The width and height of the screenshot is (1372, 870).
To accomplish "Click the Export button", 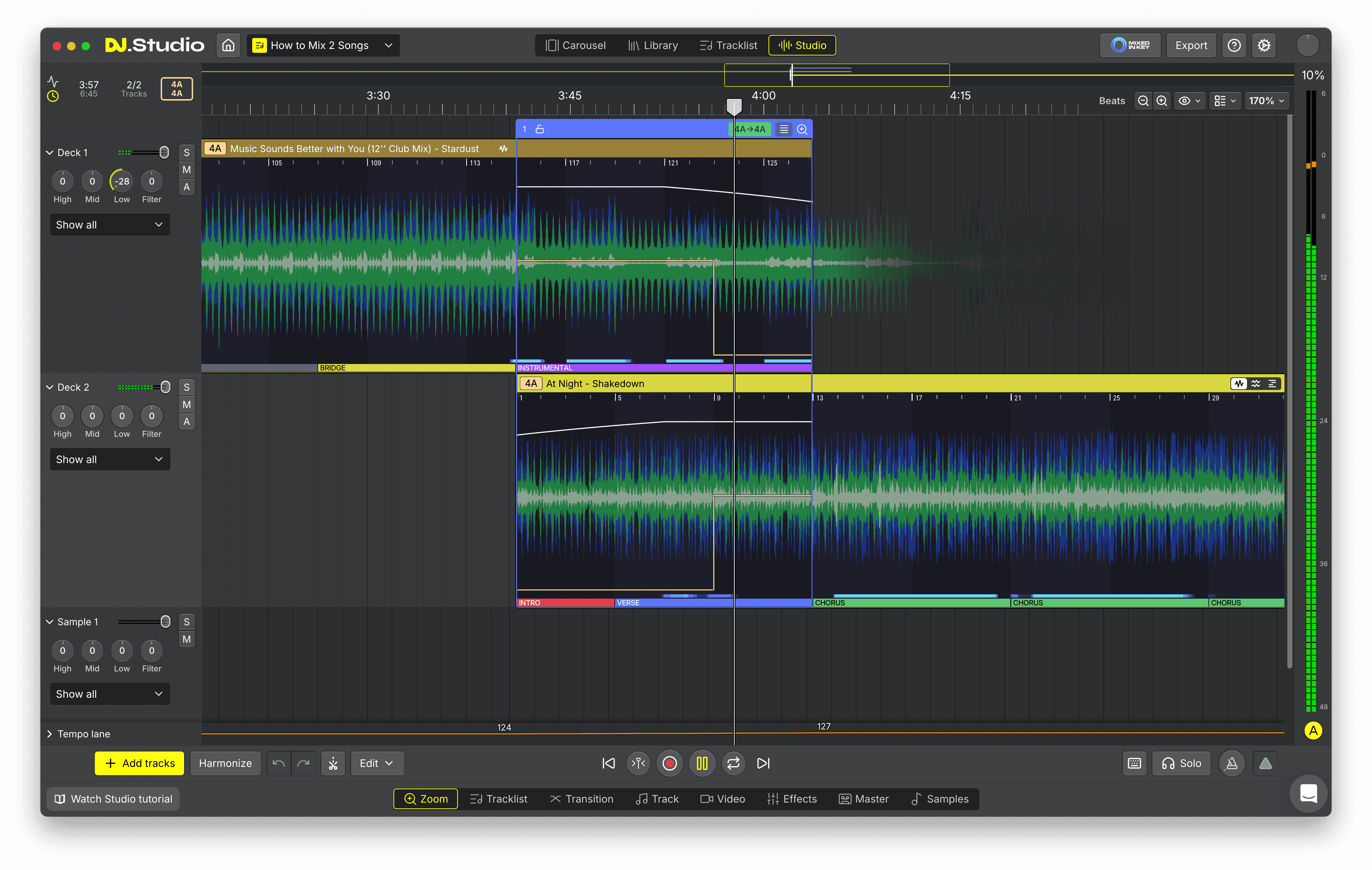I will tap(1191, 45).
